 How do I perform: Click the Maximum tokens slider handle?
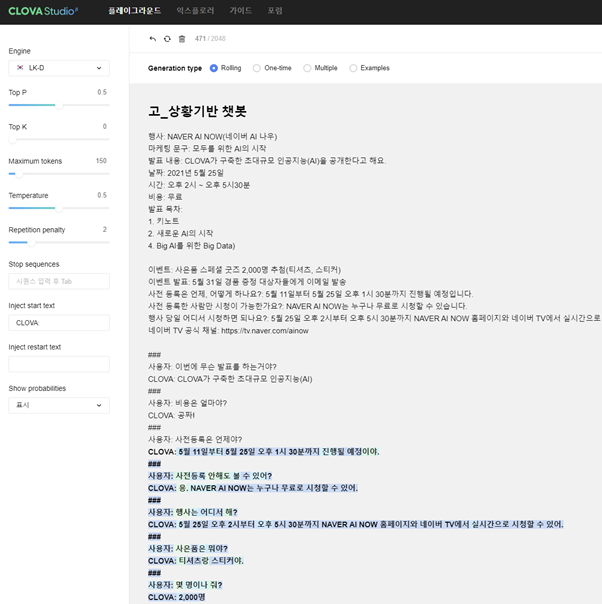(19, 174)
